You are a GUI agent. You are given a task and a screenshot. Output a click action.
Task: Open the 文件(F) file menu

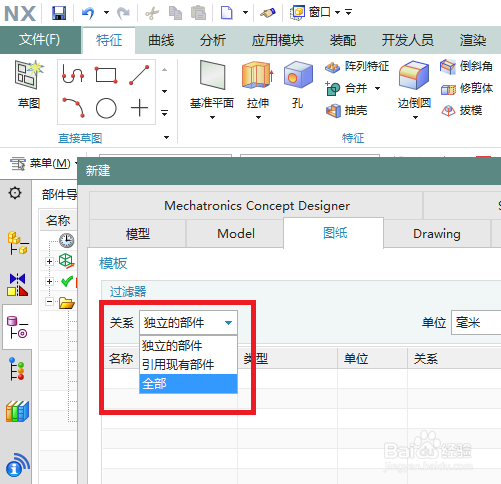tap(39, 40)
